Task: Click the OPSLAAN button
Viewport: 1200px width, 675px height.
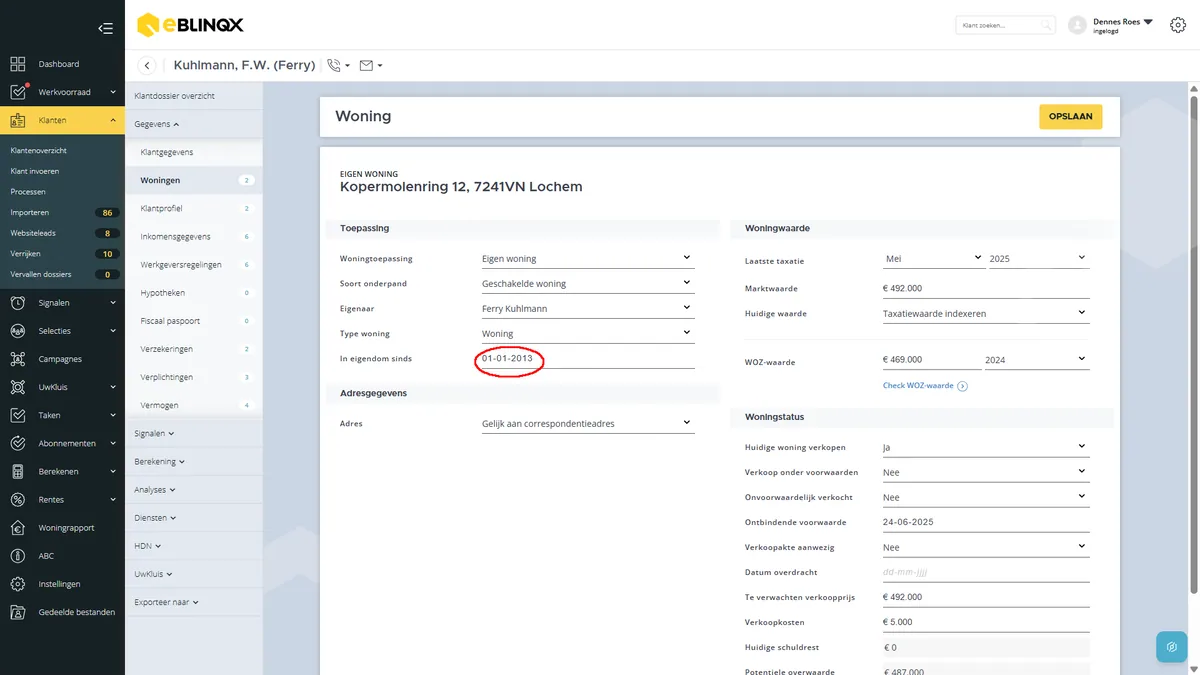Action: pyautogui.click(x=1071, y=116)
